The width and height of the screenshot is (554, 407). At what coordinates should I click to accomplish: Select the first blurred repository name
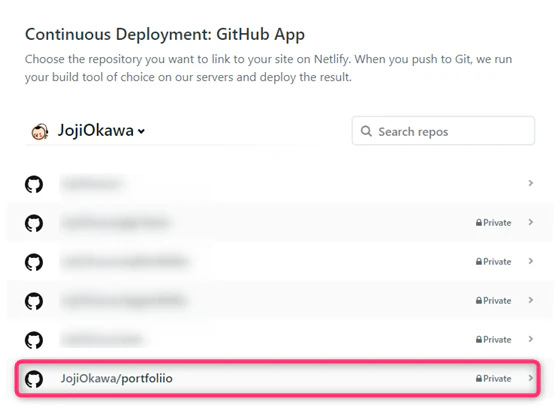click(93, 184)
